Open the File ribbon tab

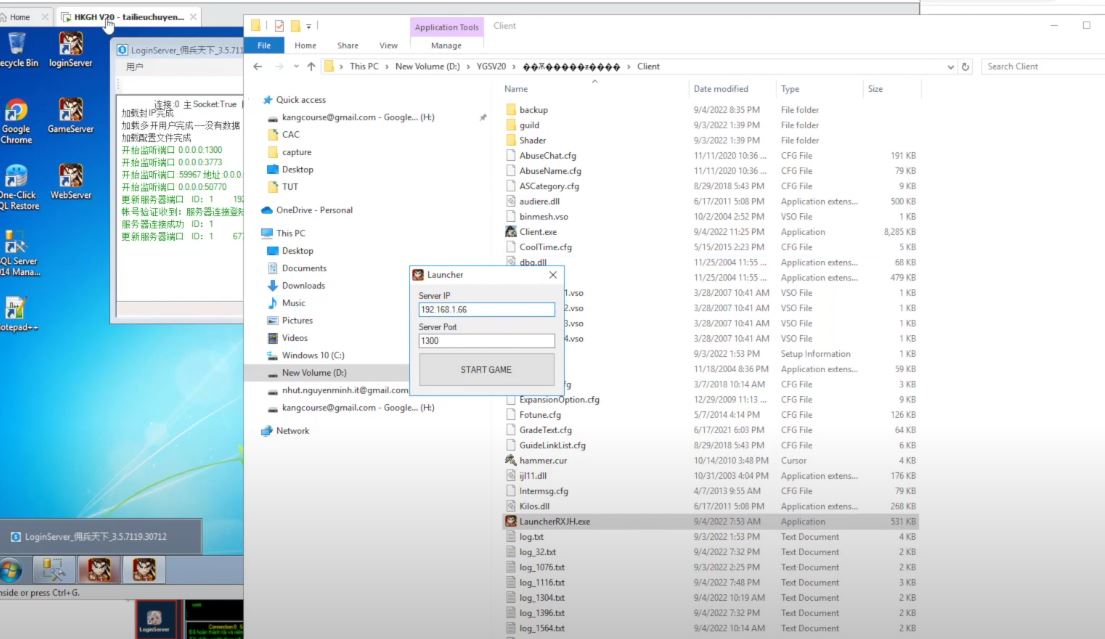click(x=264, y=45)
